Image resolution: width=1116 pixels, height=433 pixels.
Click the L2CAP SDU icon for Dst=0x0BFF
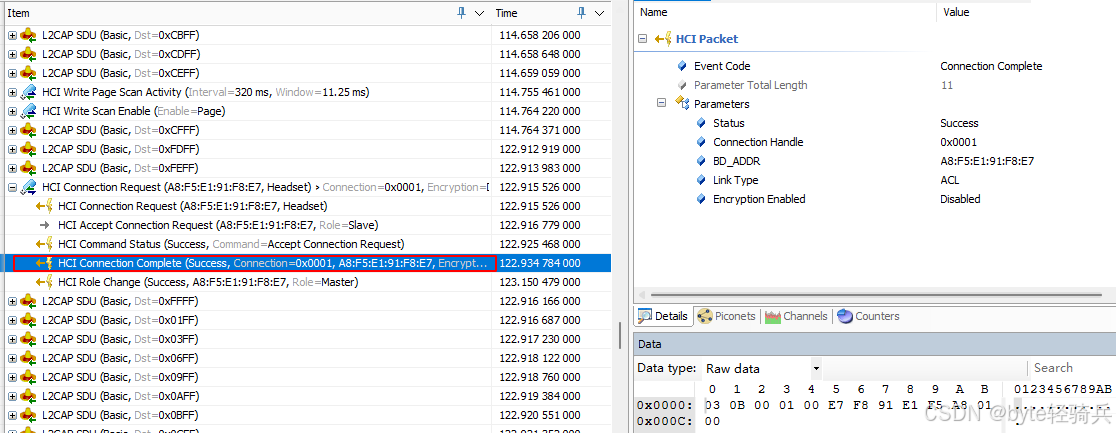click(x=28, y=415)
